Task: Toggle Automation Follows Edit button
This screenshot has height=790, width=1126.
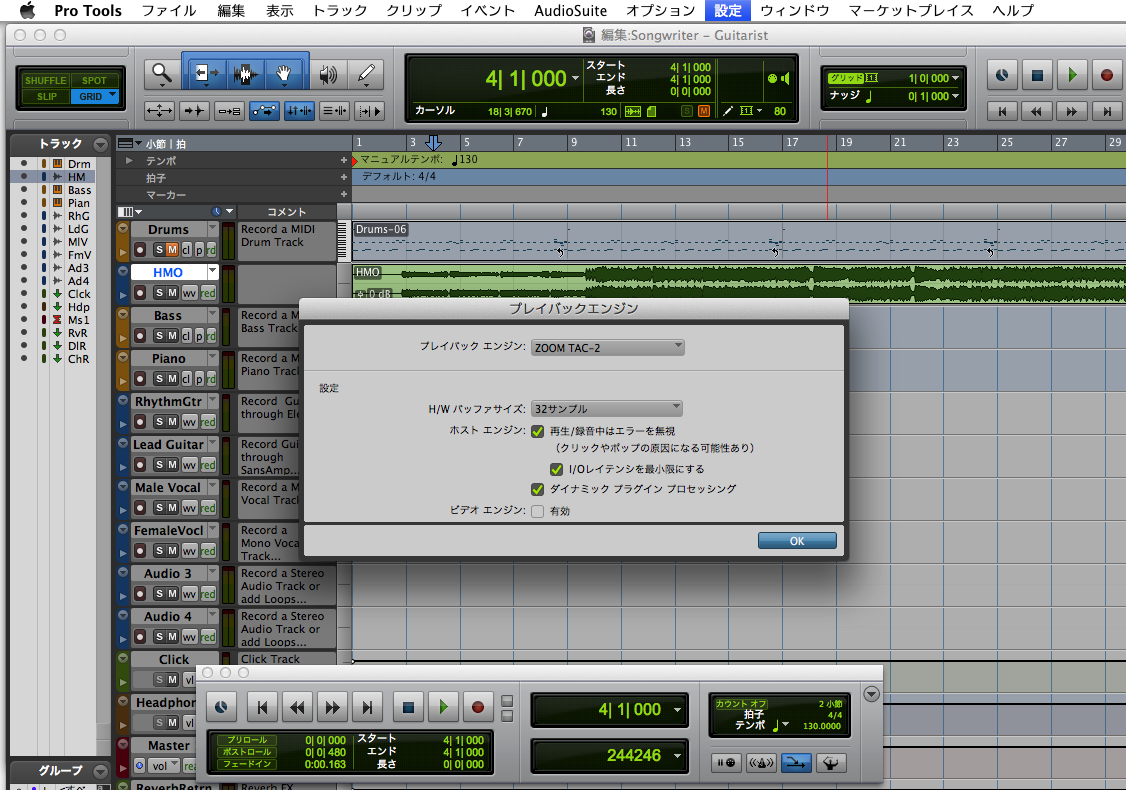Action: tap(264, 111)
